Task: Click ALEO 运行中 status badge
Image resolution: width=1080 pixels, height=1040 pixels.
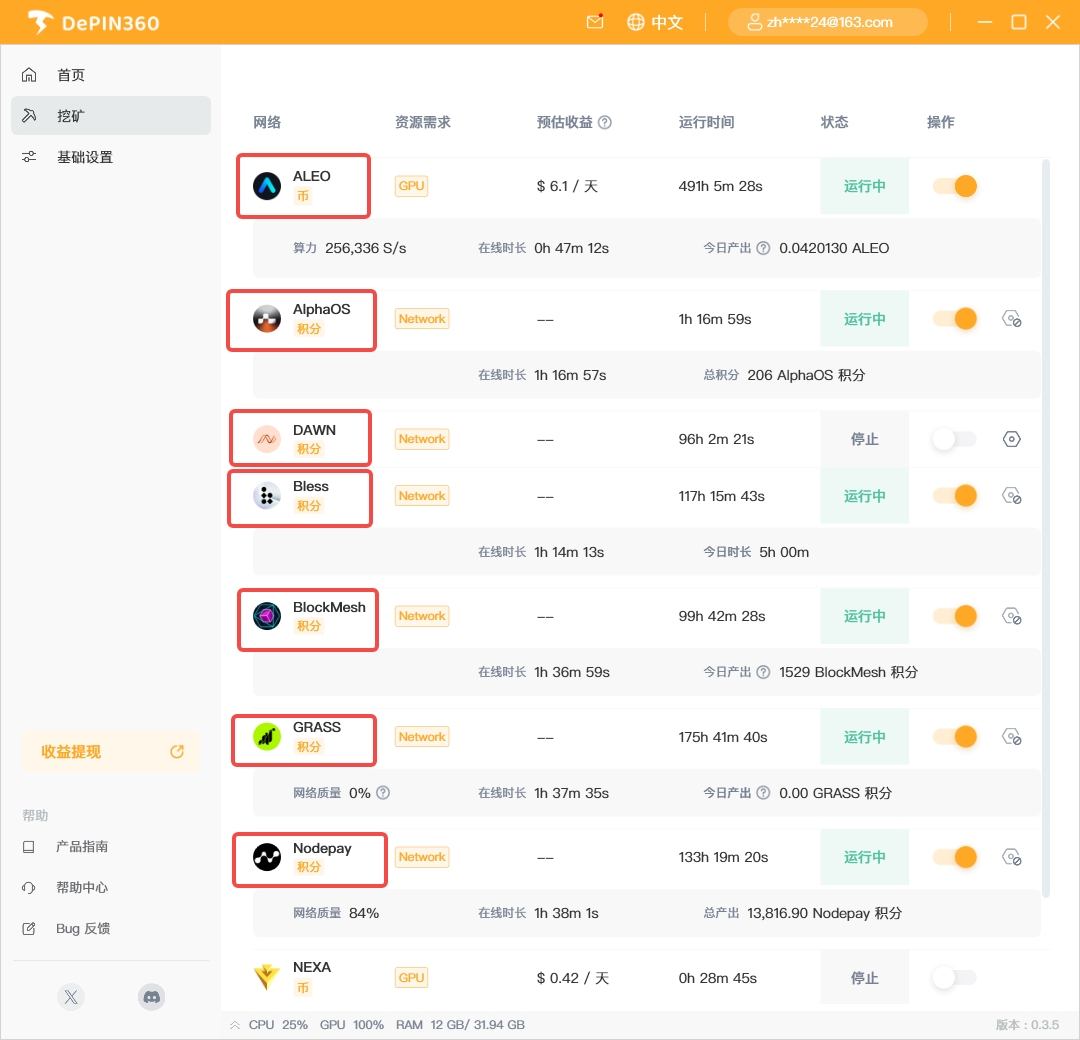Action: coord(864,186)
